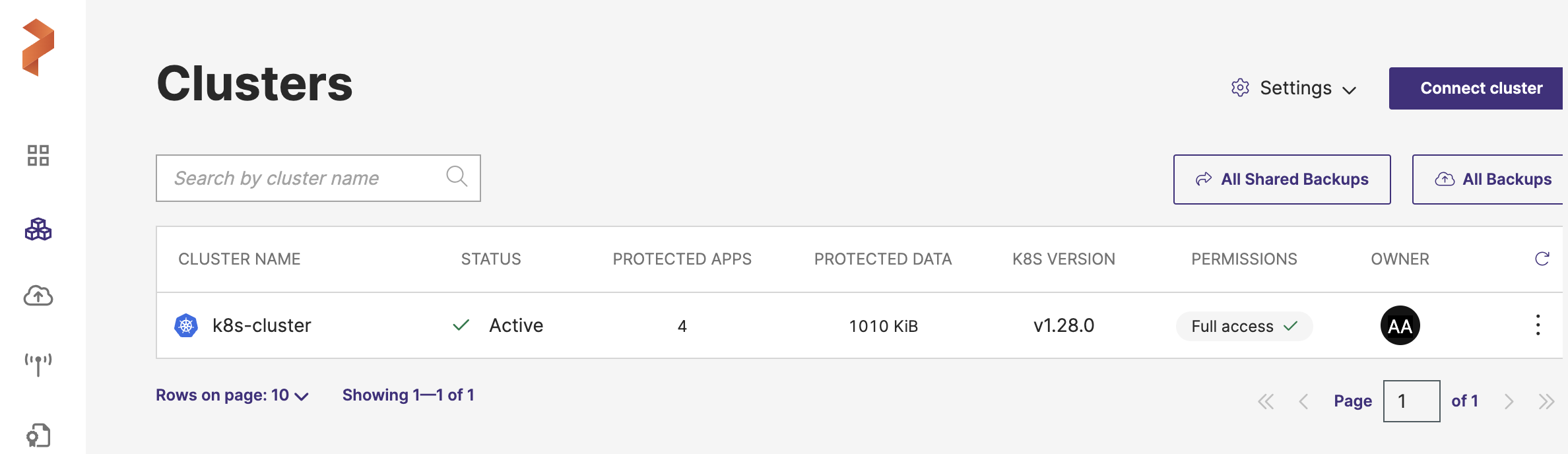Click the page number input box
Screen dimensions: 1568x454
(1411, 401)
